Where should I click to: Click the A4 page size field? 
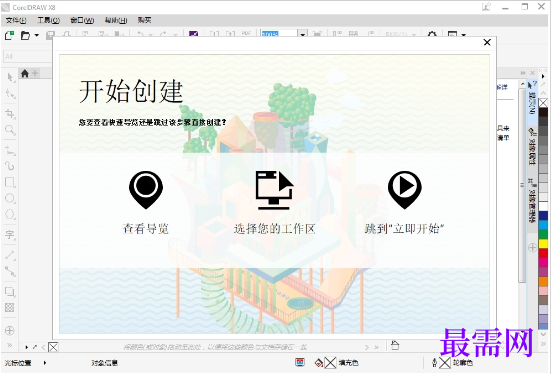[x=27, y=56]
